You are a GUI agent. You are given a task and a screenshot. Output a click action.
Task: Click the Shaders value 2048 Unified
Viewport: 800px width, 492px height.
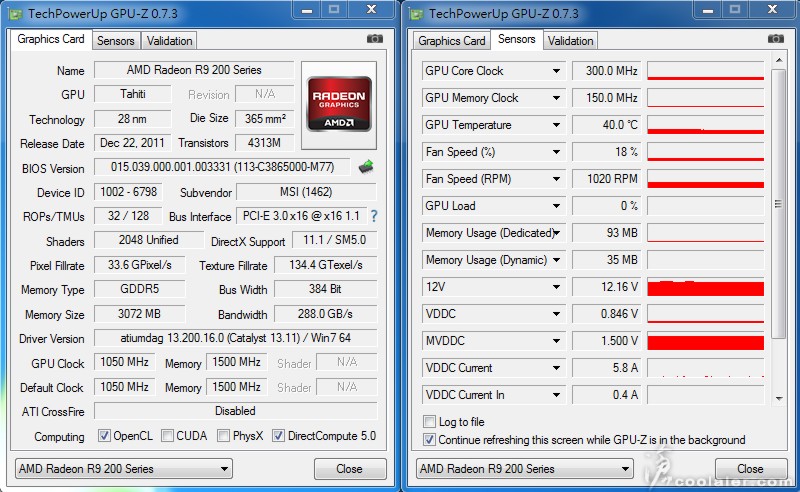pos(148,240)
